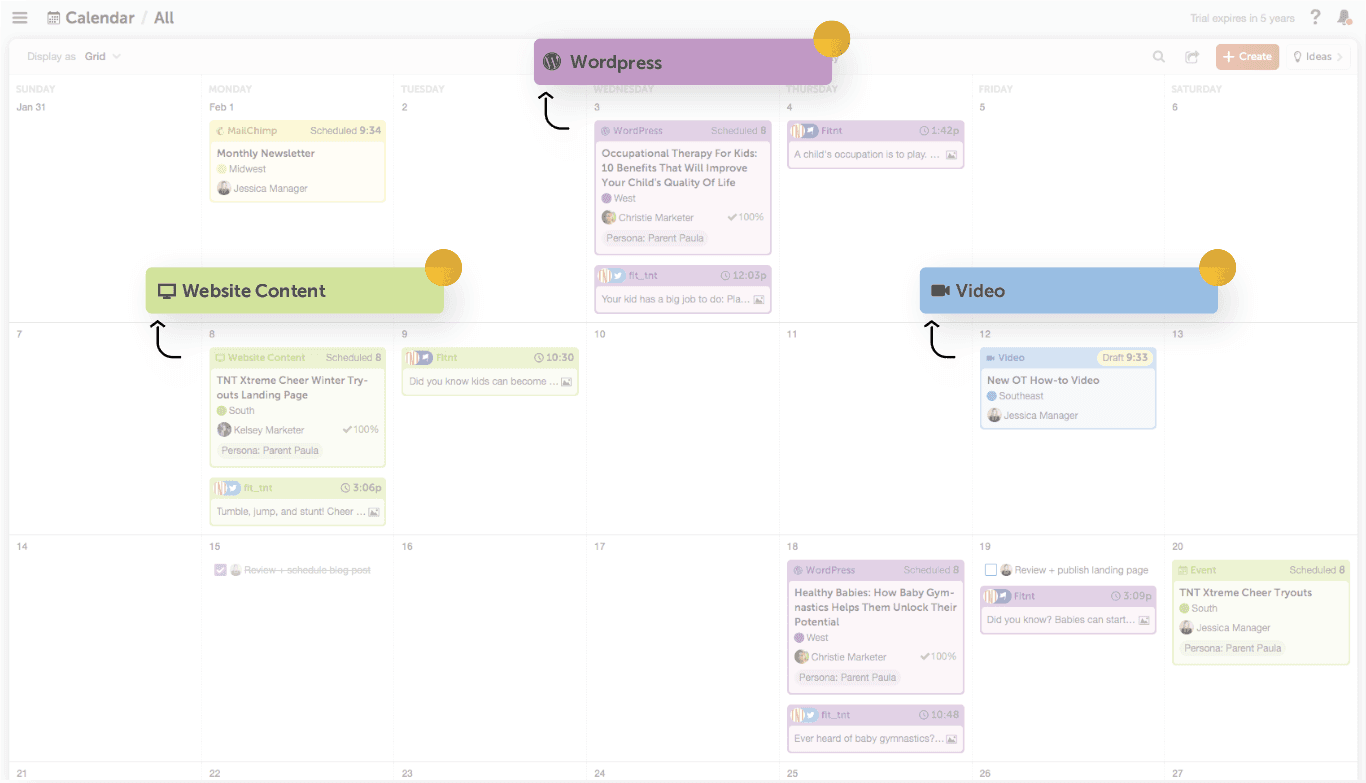Click Jessica Manager avatar on Monthly Newsletter

tap(224, 188)
